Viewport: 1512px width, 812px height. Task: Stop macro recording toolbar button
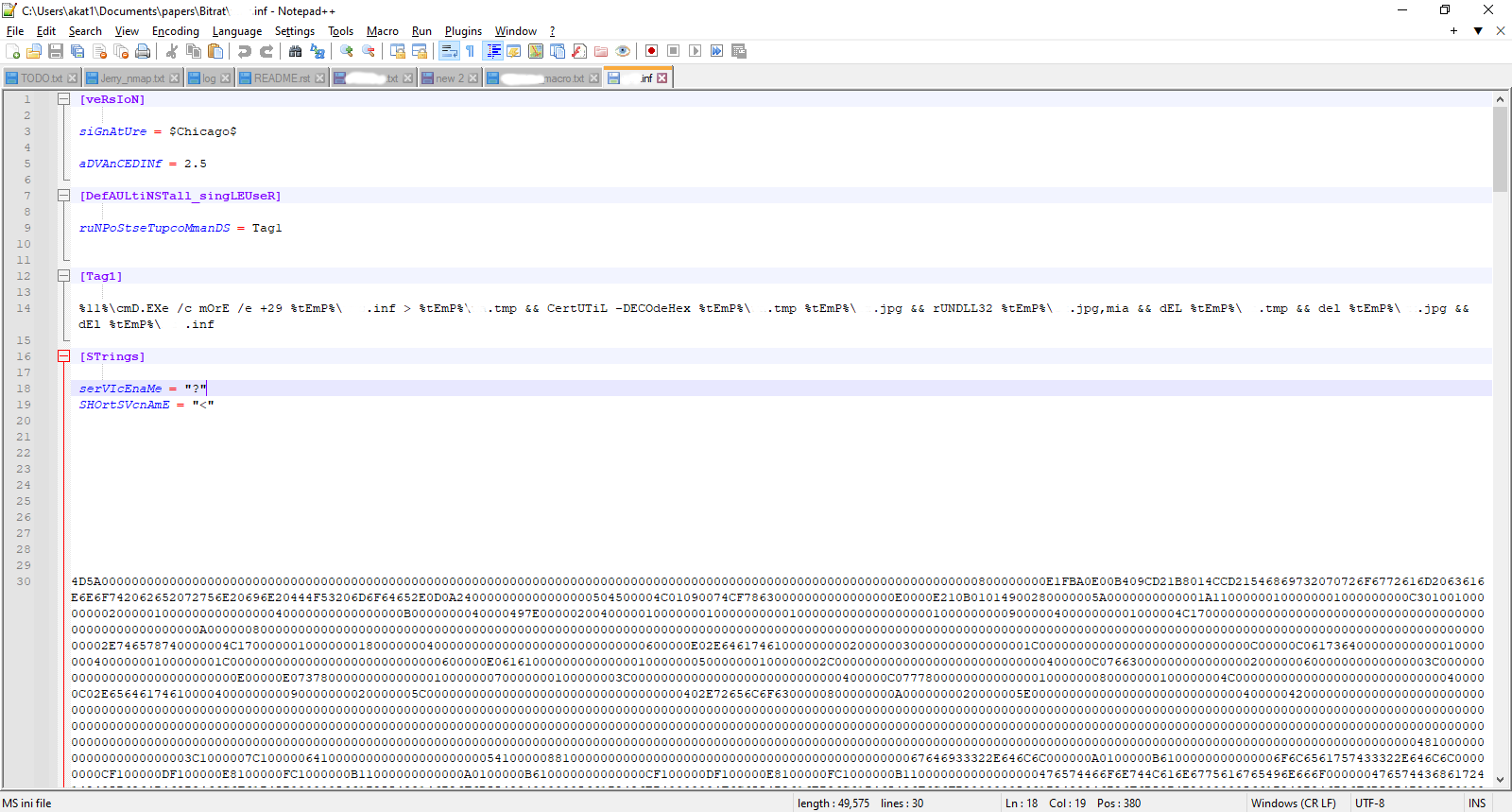click(x=674, y=51)
